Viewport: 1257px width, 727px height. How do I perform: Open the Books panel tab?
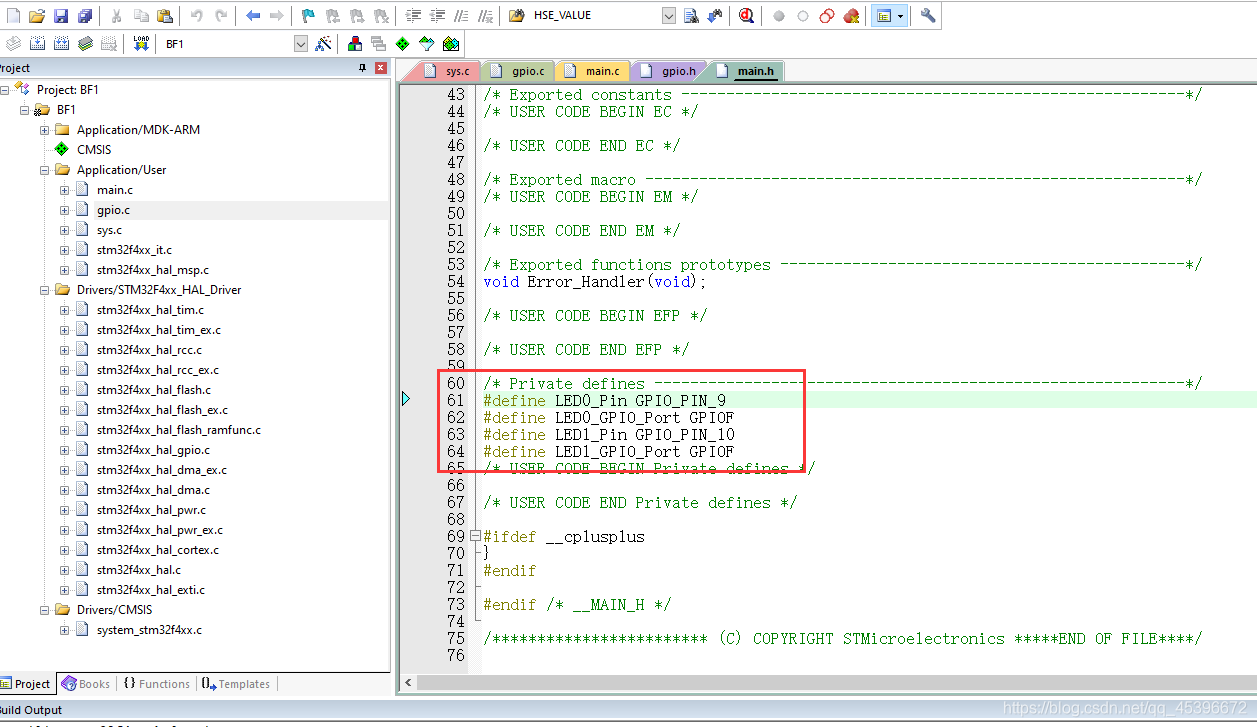[86, 684]
